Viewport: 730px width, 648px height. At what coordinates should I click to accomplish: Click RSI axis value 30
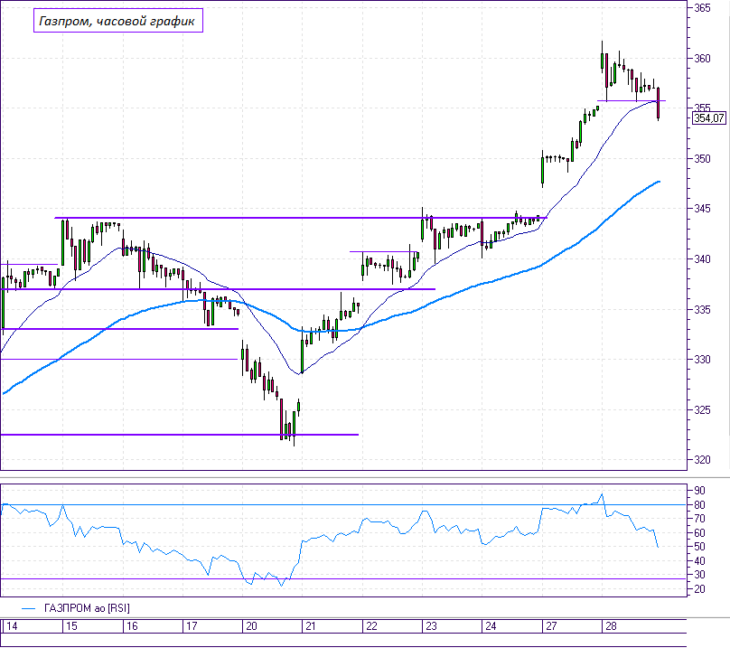coord(699,575)
